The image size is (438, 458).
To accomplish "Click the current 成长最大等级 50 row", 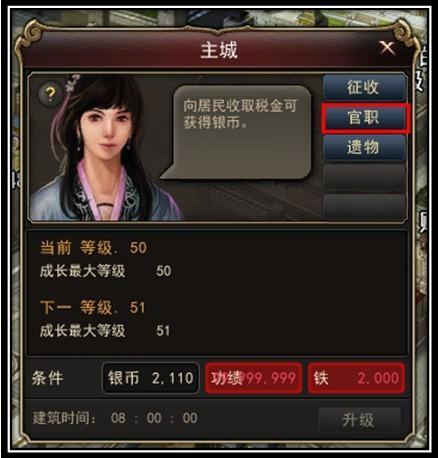I will coord(105,271).
